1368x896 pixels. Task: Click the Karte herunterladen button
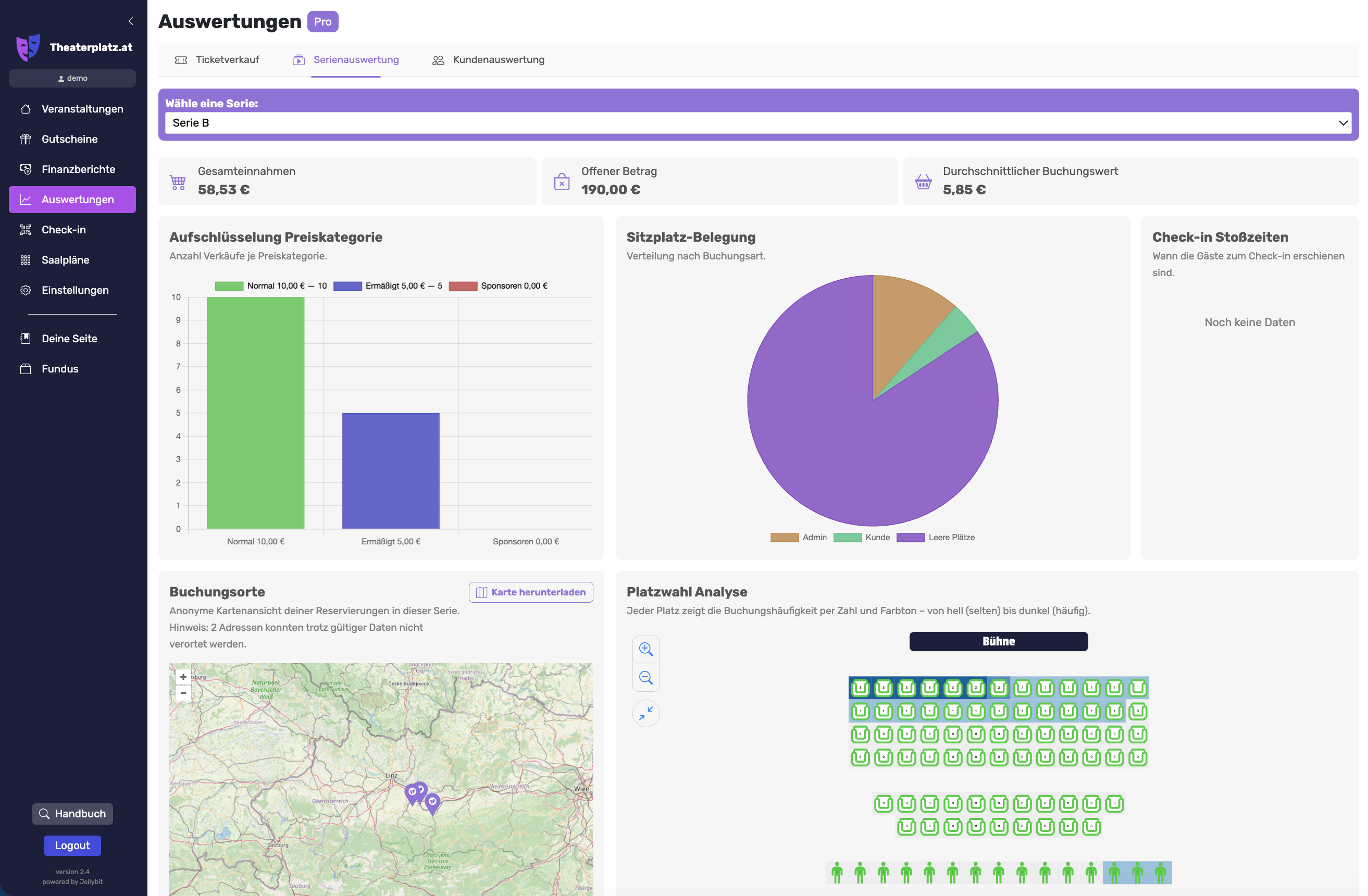point(530,592)
